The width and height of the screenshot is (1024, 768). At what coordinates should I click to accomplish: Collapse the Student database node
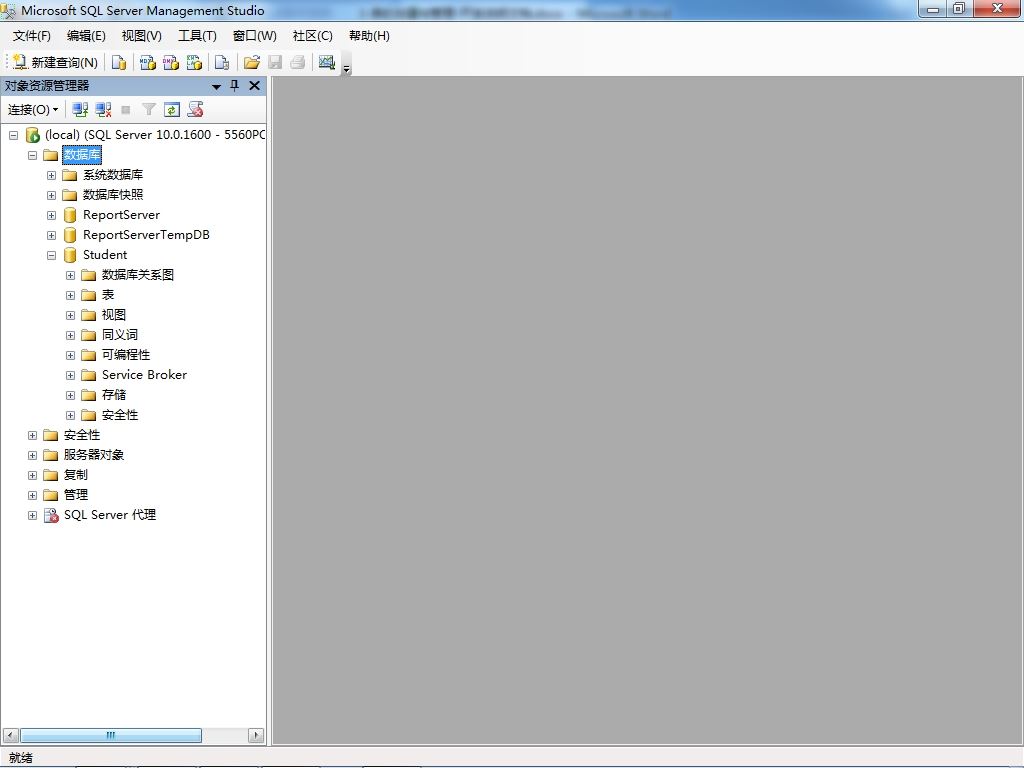click(x=51, y=255)
